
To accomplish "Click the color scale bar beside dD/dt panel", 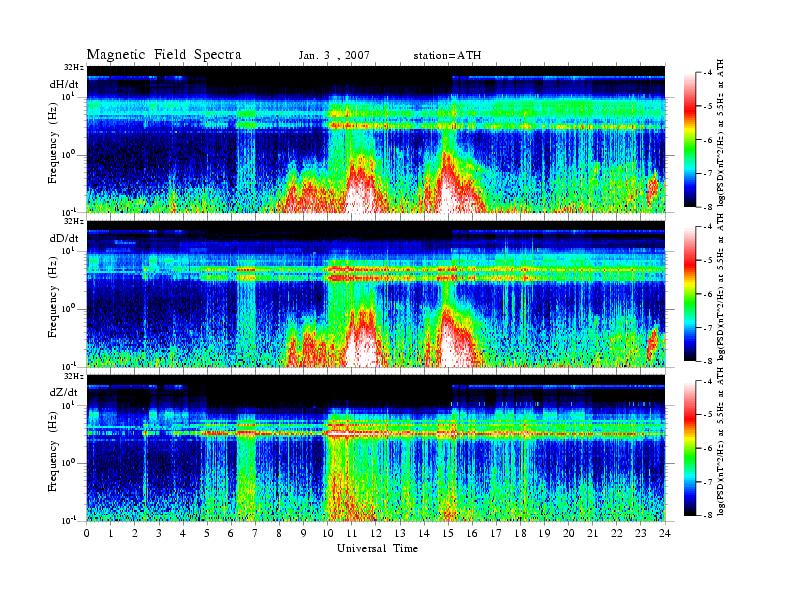I will (x=689, y=294).
